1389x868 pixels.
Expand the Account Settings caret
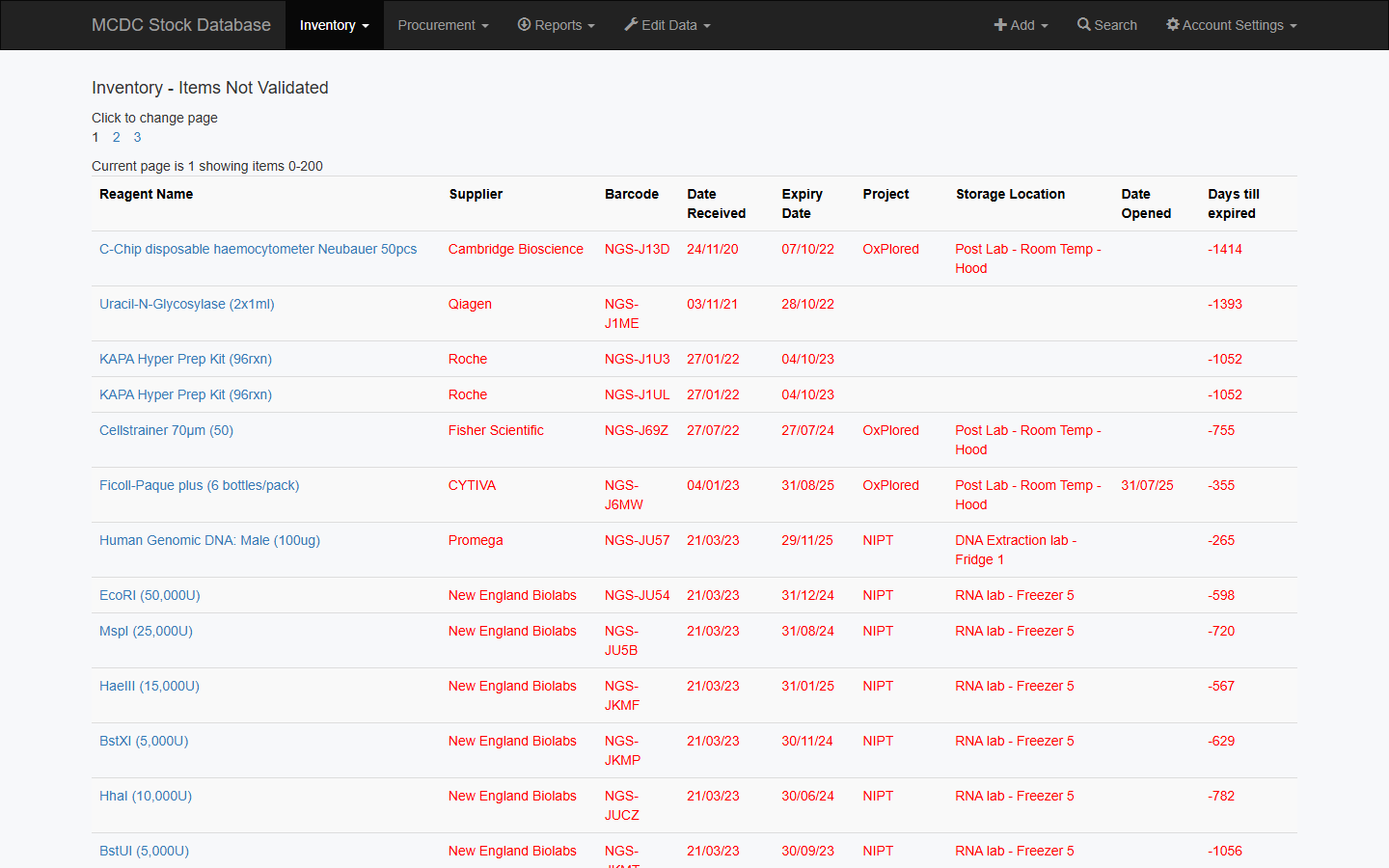click(1293, 26)
